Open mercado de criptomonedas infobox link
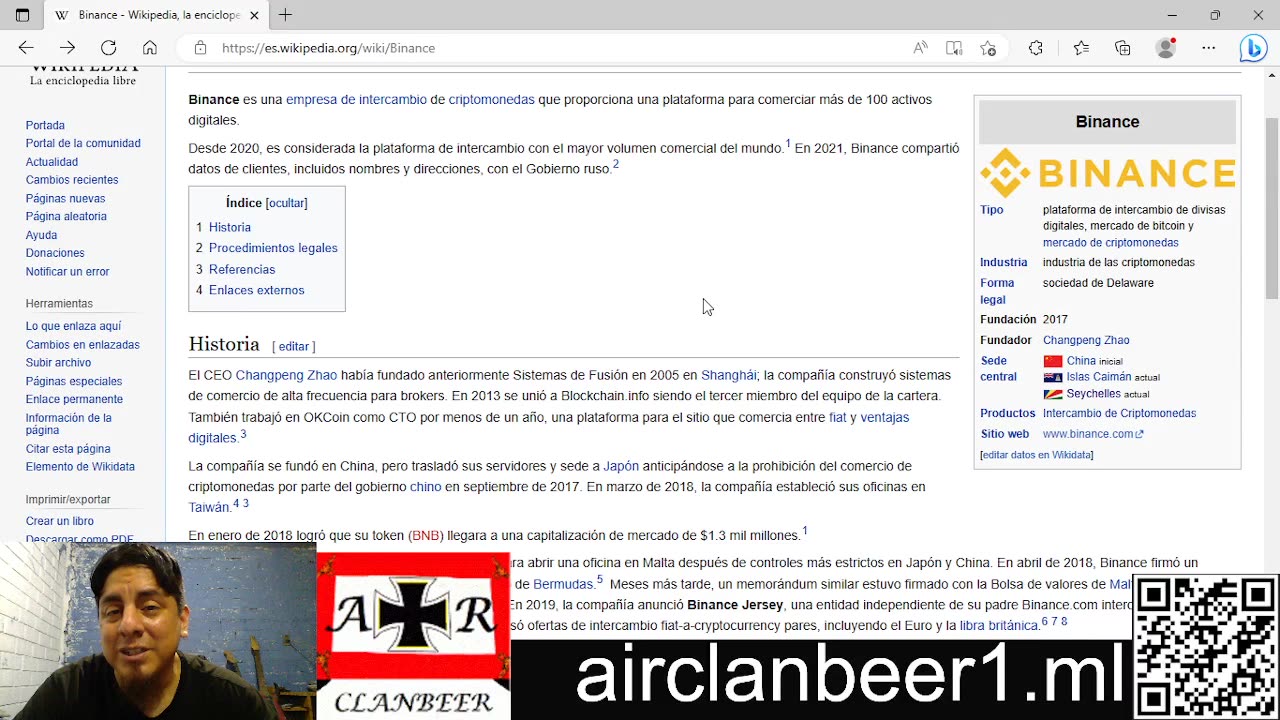 tap(1110, 242)
